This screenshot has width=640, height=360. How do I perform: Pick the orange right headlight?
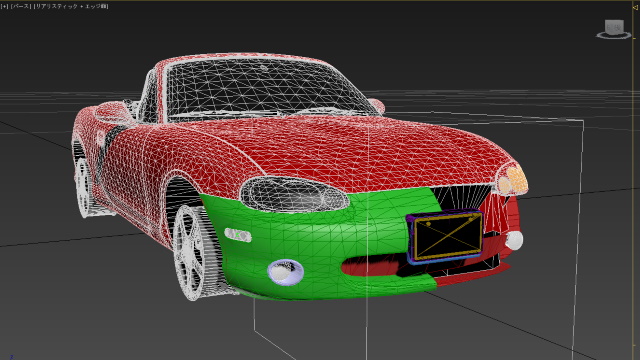(x=513, y=181)
